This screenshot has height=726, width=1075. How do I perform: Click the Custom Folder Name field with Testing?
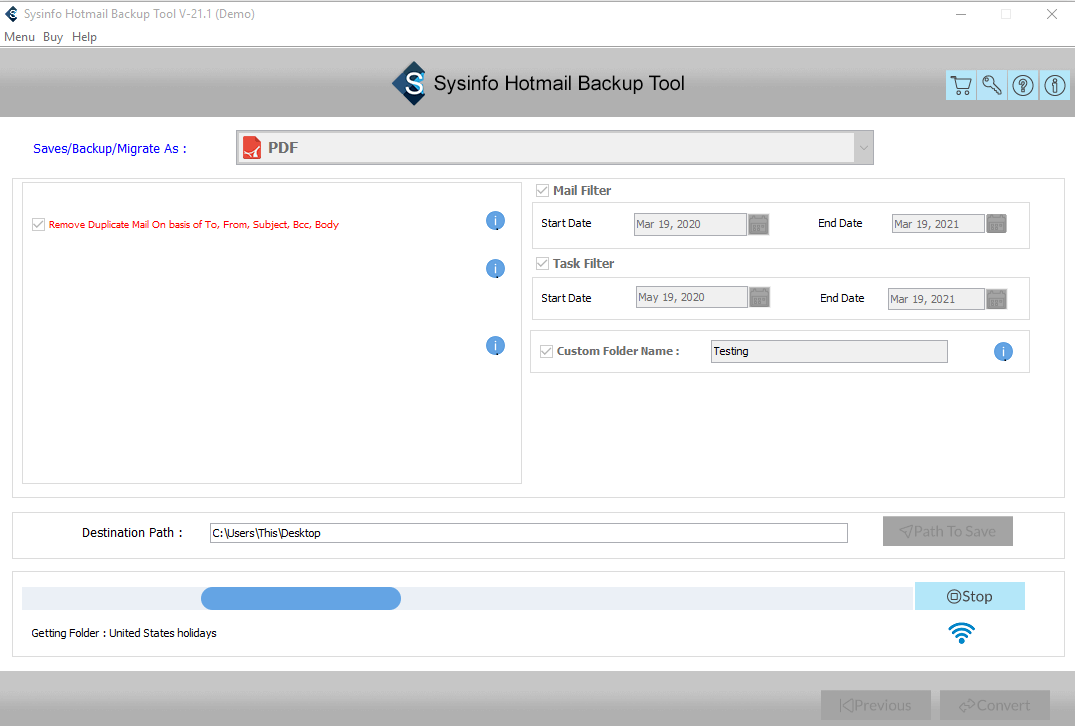coord(829,351)
